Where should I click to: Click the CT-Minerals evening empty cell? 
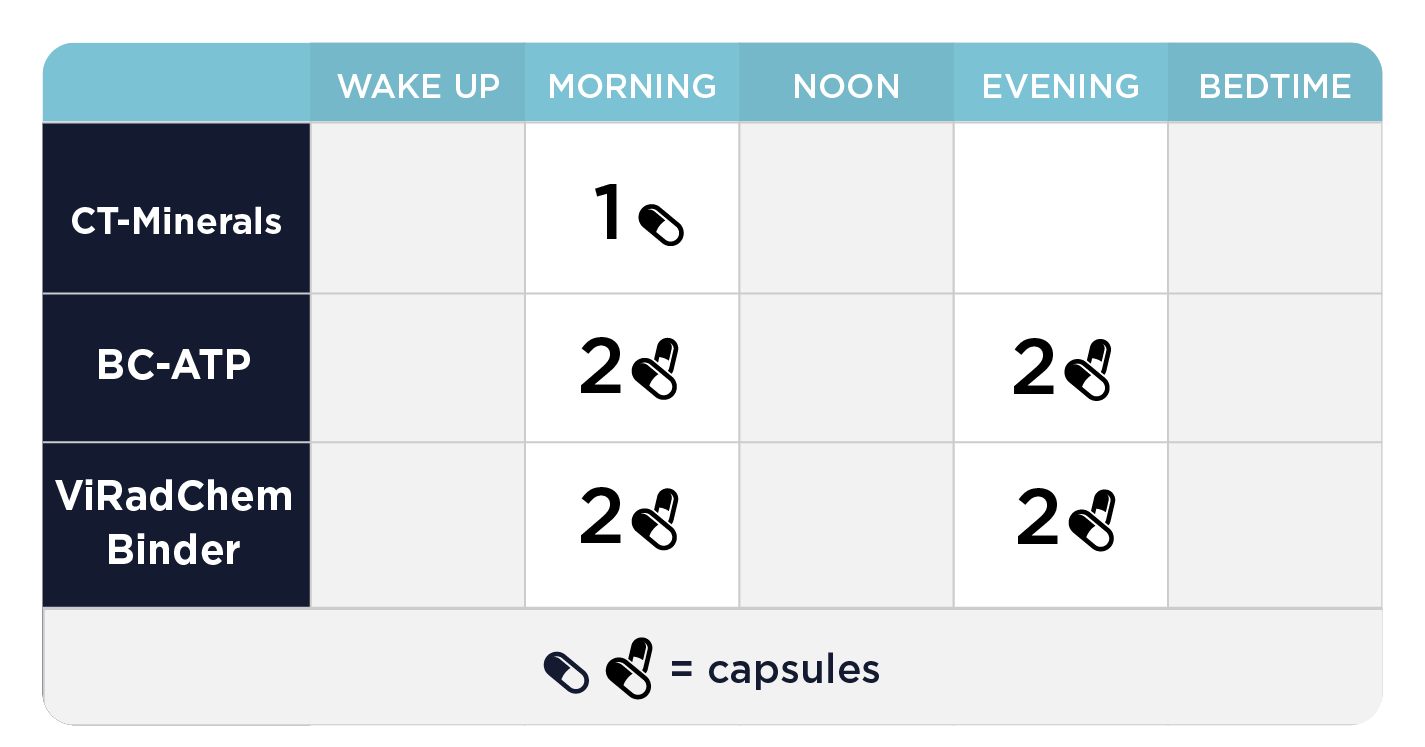[x=1060, y=208]
